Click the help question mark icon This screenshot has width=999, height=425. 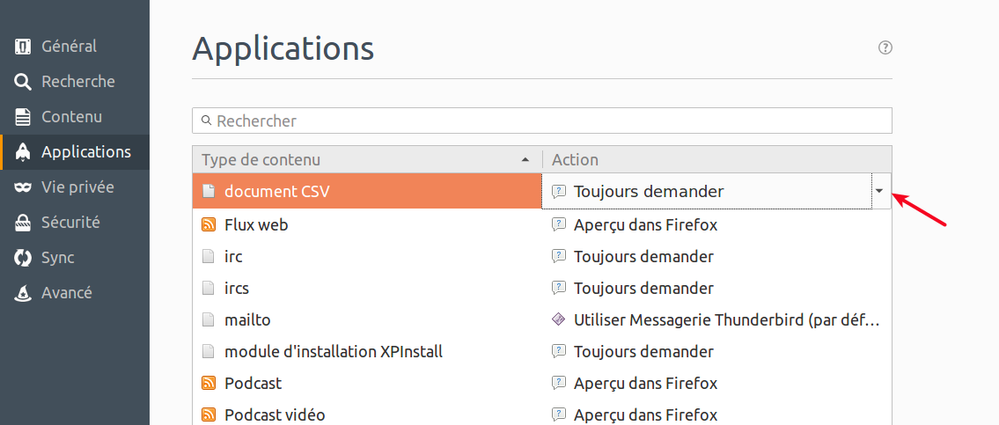coord(885,47)
